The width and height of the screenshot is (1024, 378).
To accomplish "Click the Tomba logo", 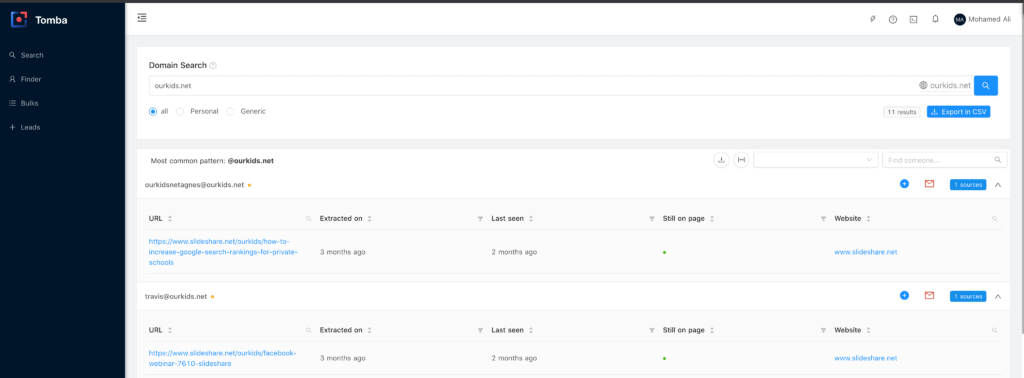I will 39,20.
